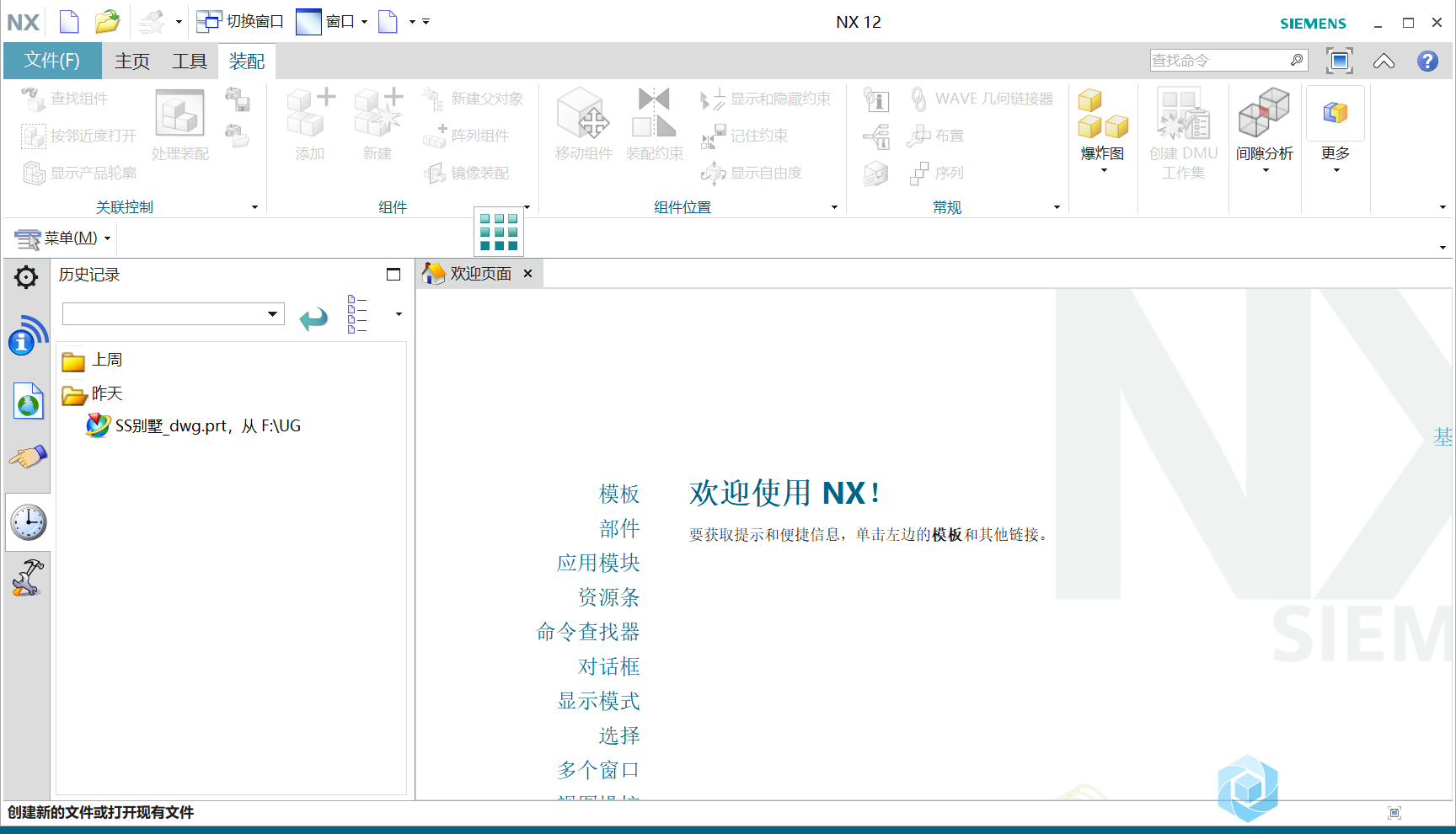
Task: Open the Roles hand icon in sidebar
Action: click(28, 457)
